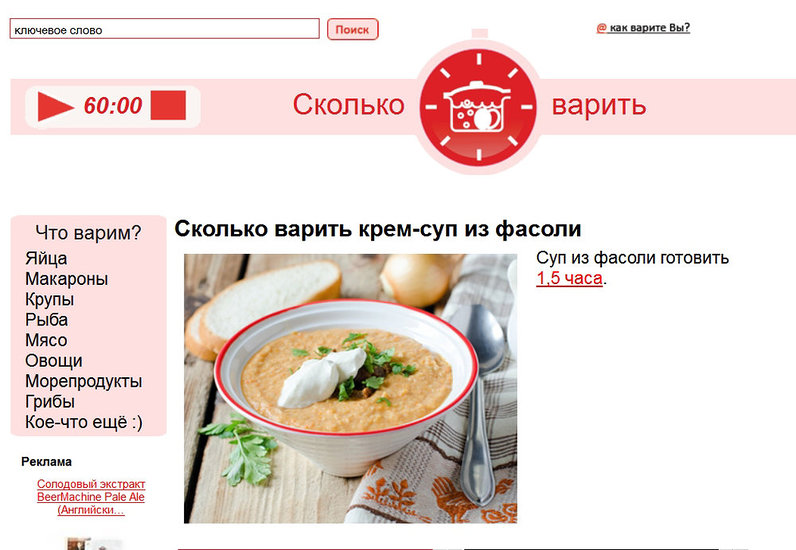Stop the timer with the red square
796x550 pixels.
(x=168, y=106)
